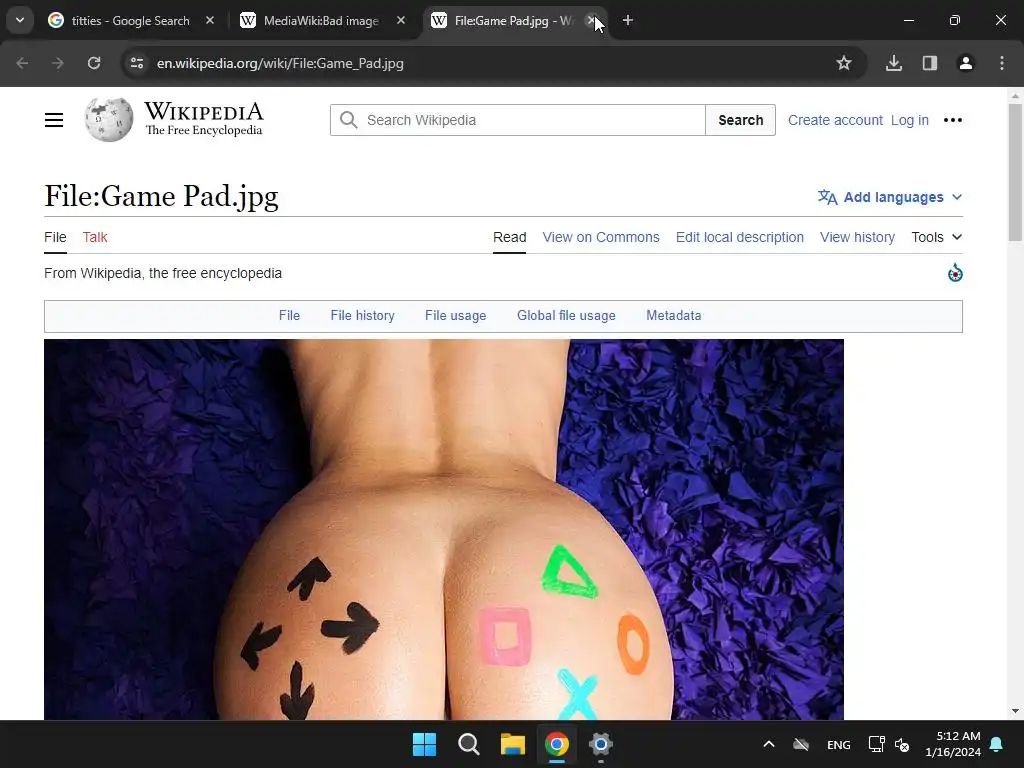Click the Wikimedia Commons icon near page top
Viewport: 1024px width, 768px height.
click(955, 273)
